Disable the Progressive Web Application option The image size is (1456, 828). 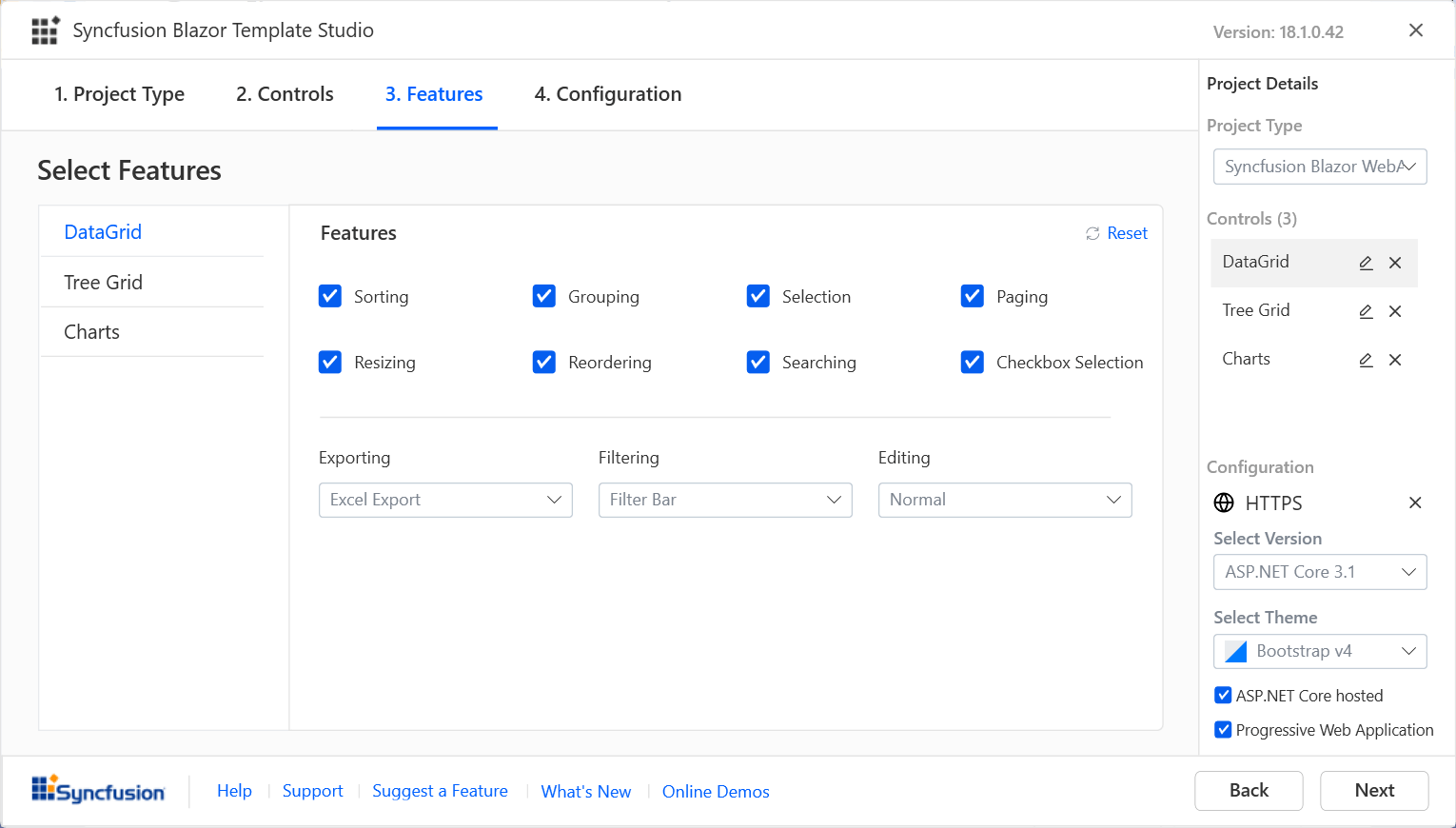coord(1224,730)
